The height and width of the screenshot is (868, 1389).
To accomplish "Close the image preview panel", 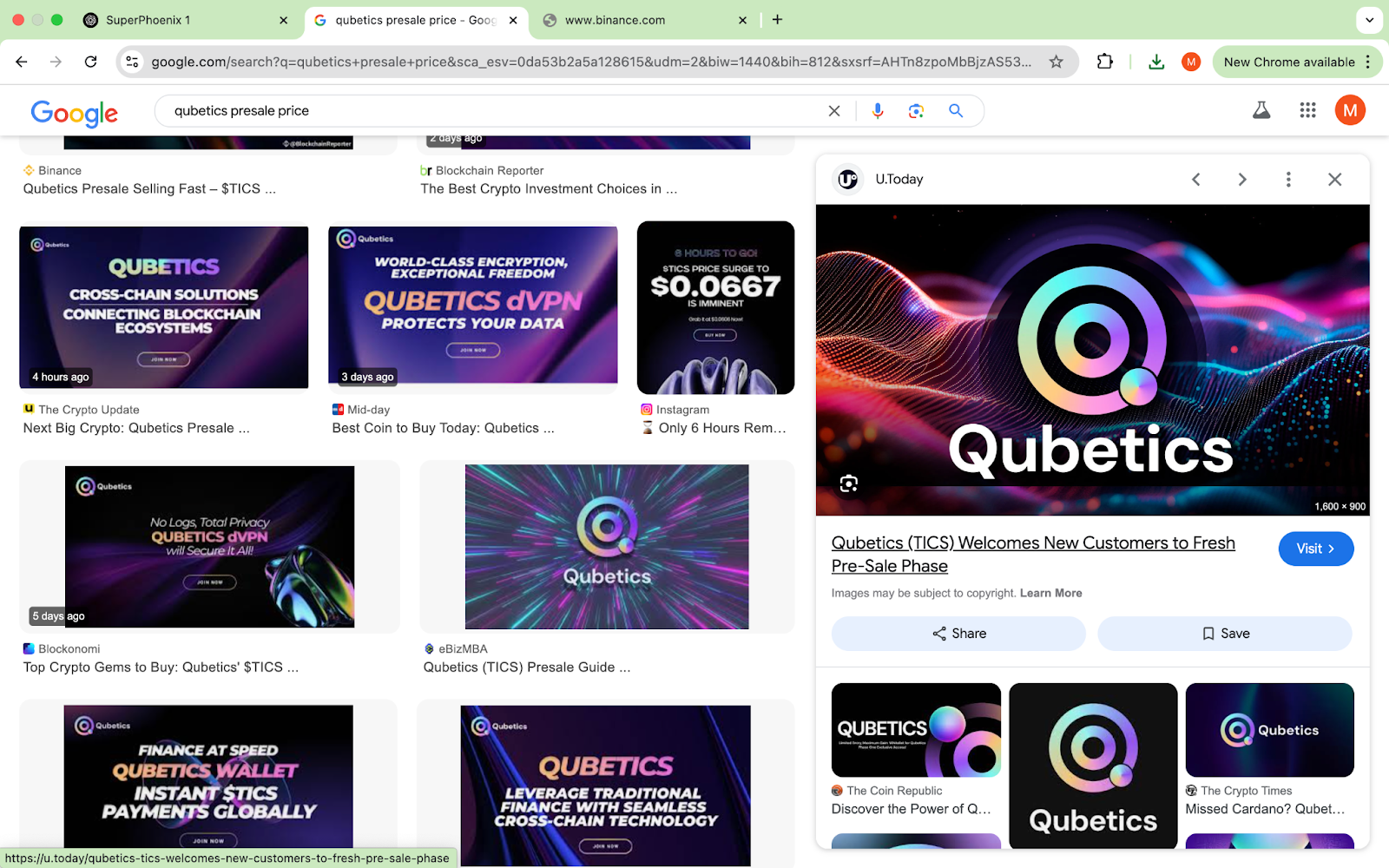I will 1335,179.
